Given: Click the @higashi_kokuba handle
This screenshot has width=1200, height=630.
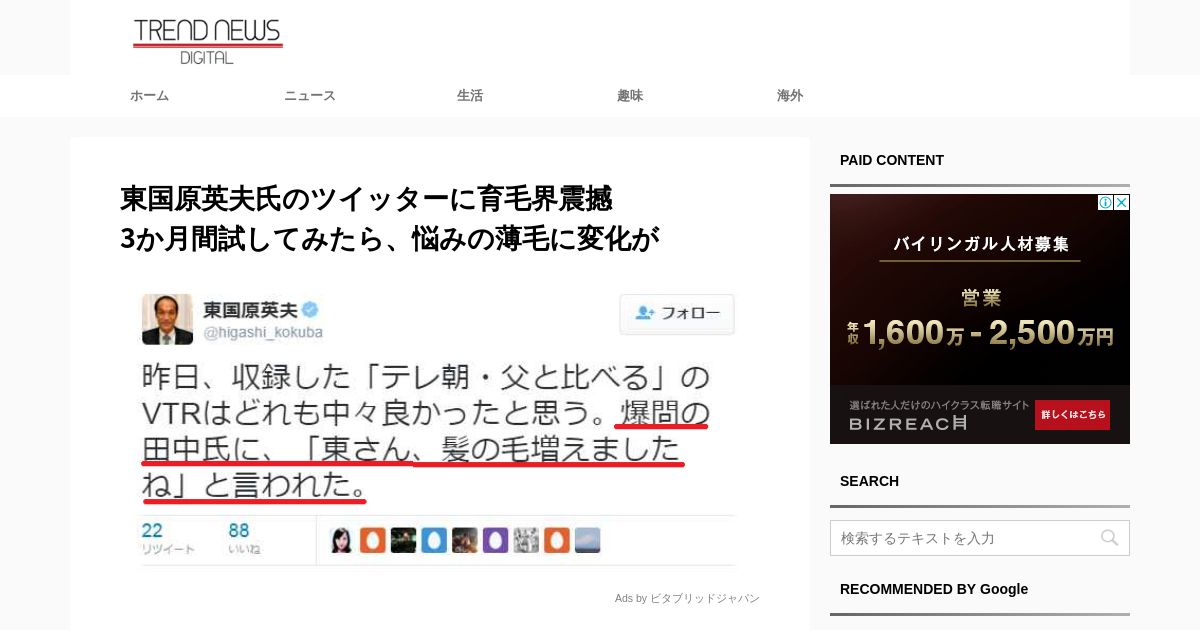Looking at the screenshot, I should [x=263, y=332].
